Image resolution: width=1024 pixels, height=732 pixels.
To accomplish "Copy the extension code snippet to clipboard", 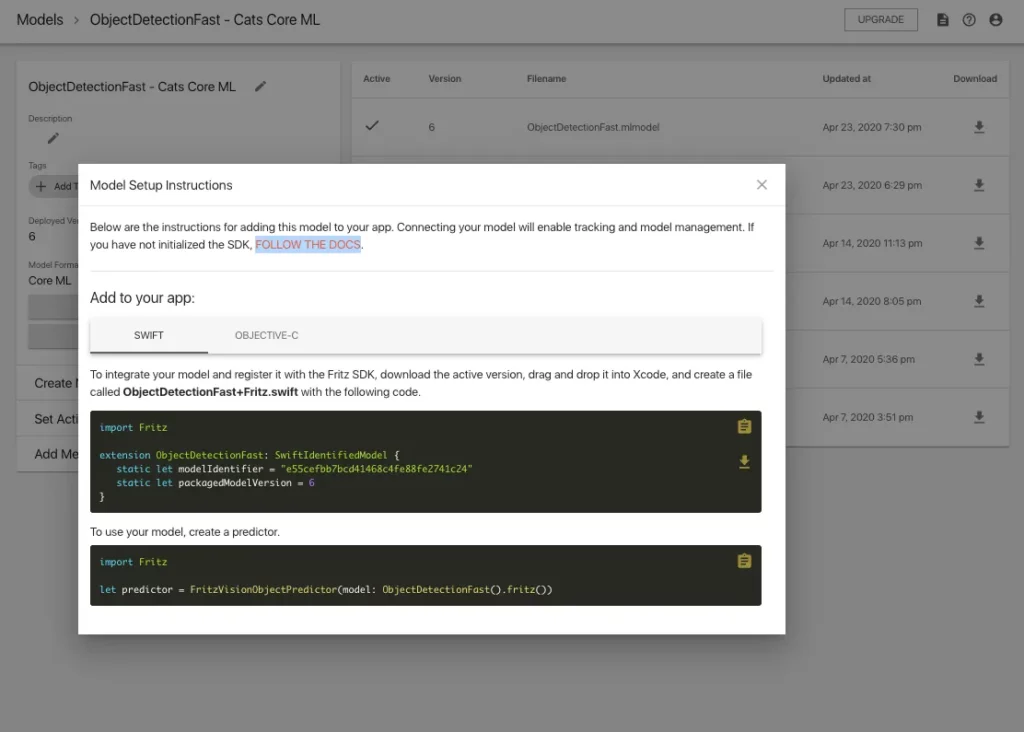I will (x=744, y=426).
